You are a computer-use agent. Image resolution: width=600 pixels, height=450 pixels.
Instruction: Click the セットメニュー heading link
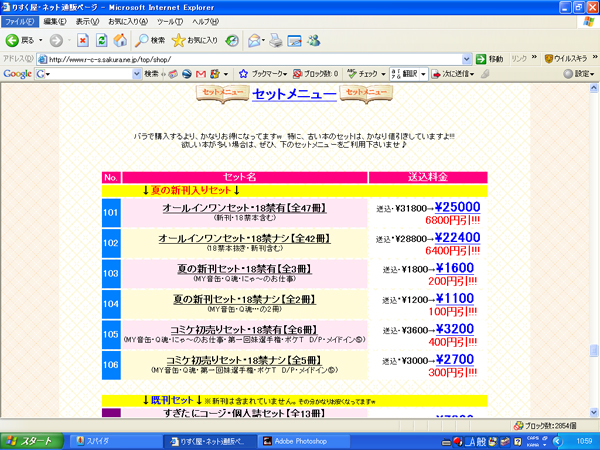click(294, 94)
